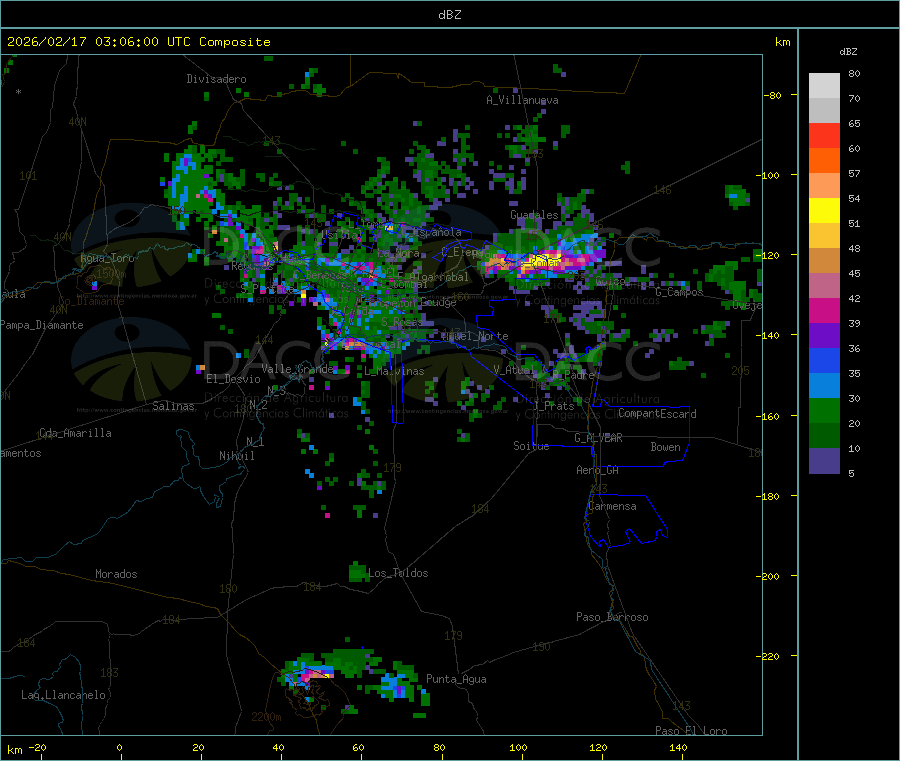900x761 pixels.
Task: Click the 'A_Villanueva' map label
Action: (522, 100)
